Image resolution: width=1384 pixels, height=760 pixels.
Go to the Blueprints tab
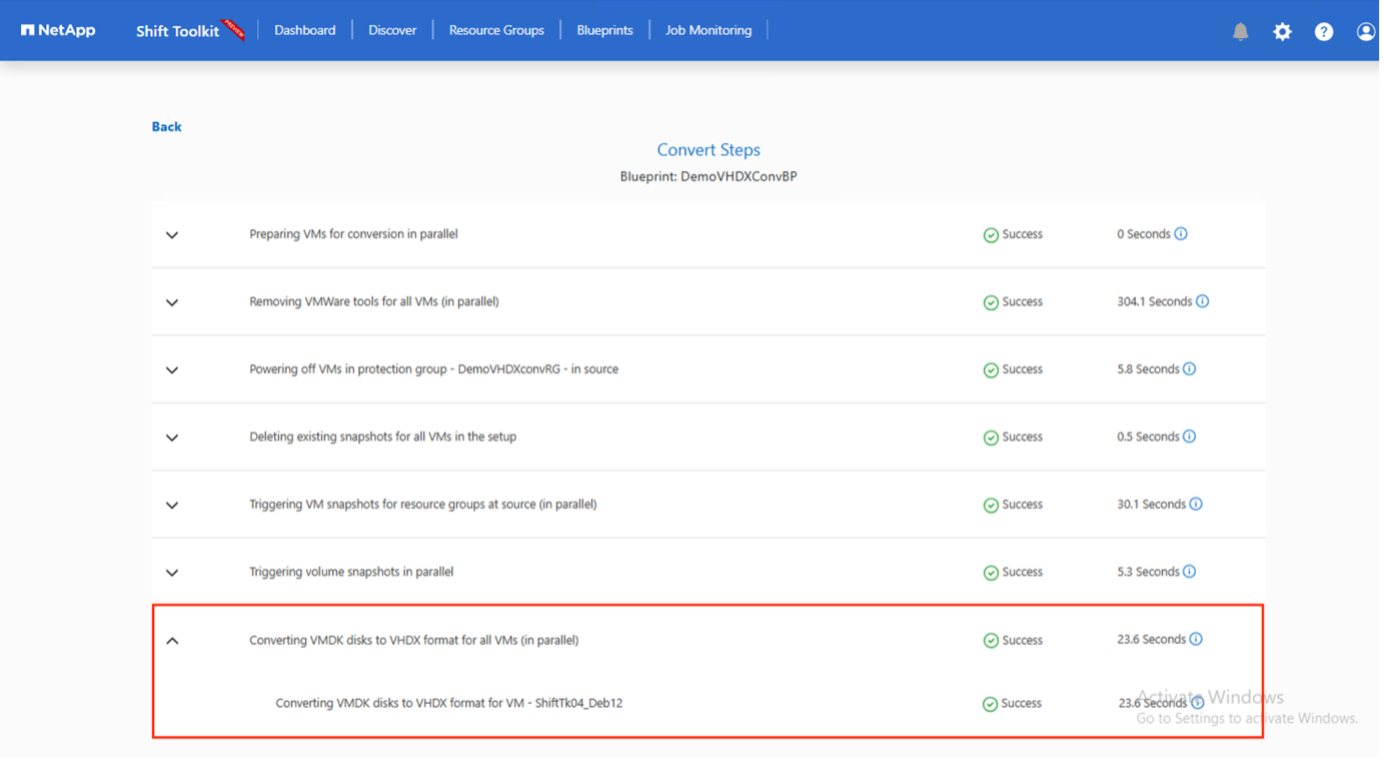pos(604,30)
